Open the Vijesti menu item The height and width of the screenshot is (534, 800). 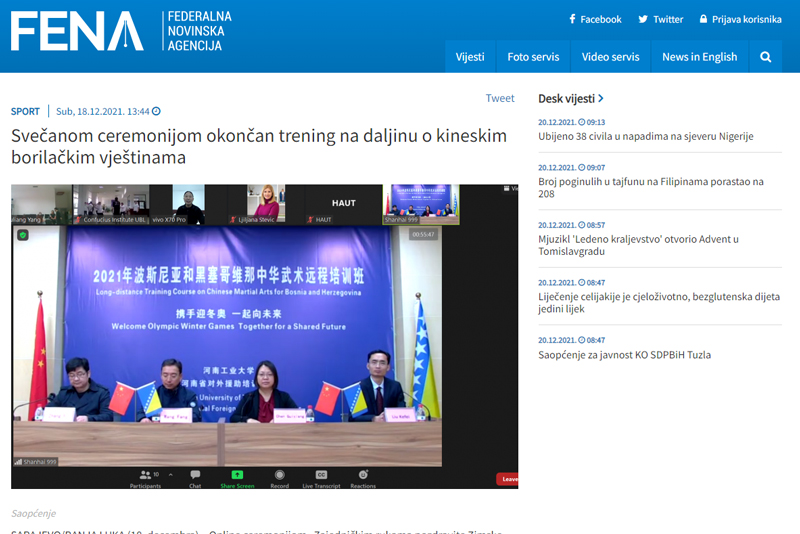click(x=470, y=57)
